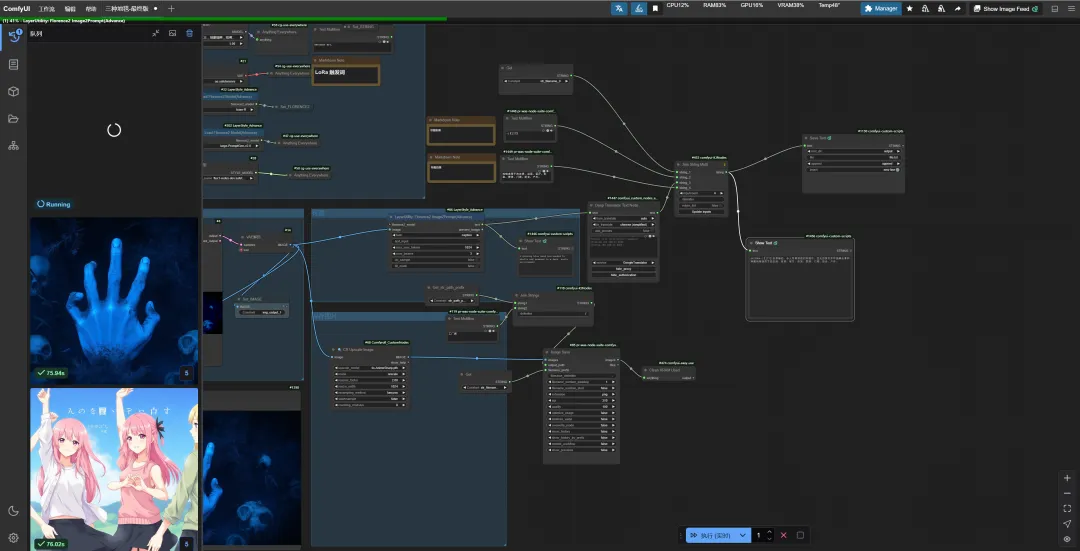Click the green execution progress bar

223,19
